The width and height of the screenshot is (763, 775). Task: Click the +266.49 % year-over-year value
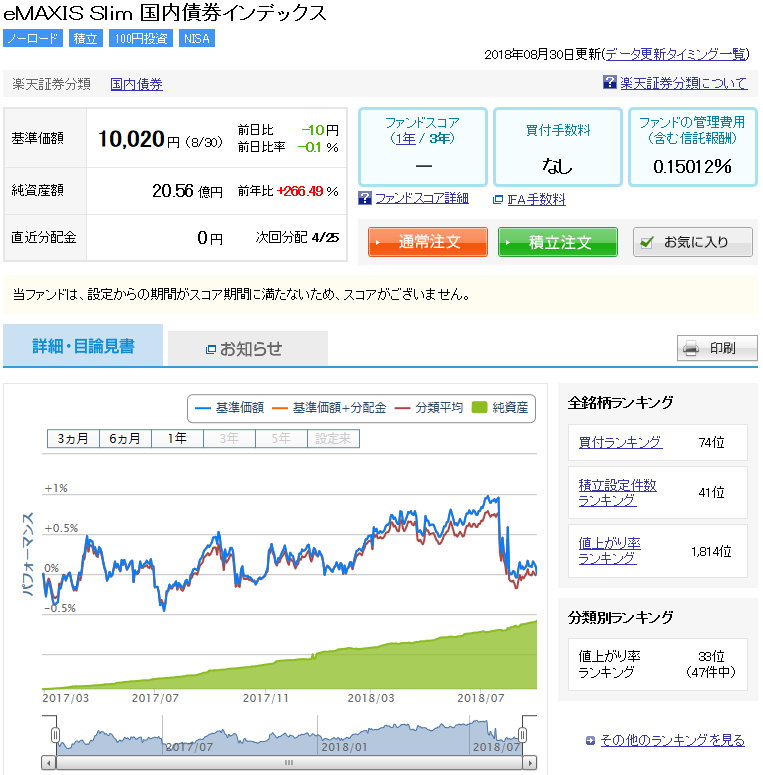(x=307, y=191)
